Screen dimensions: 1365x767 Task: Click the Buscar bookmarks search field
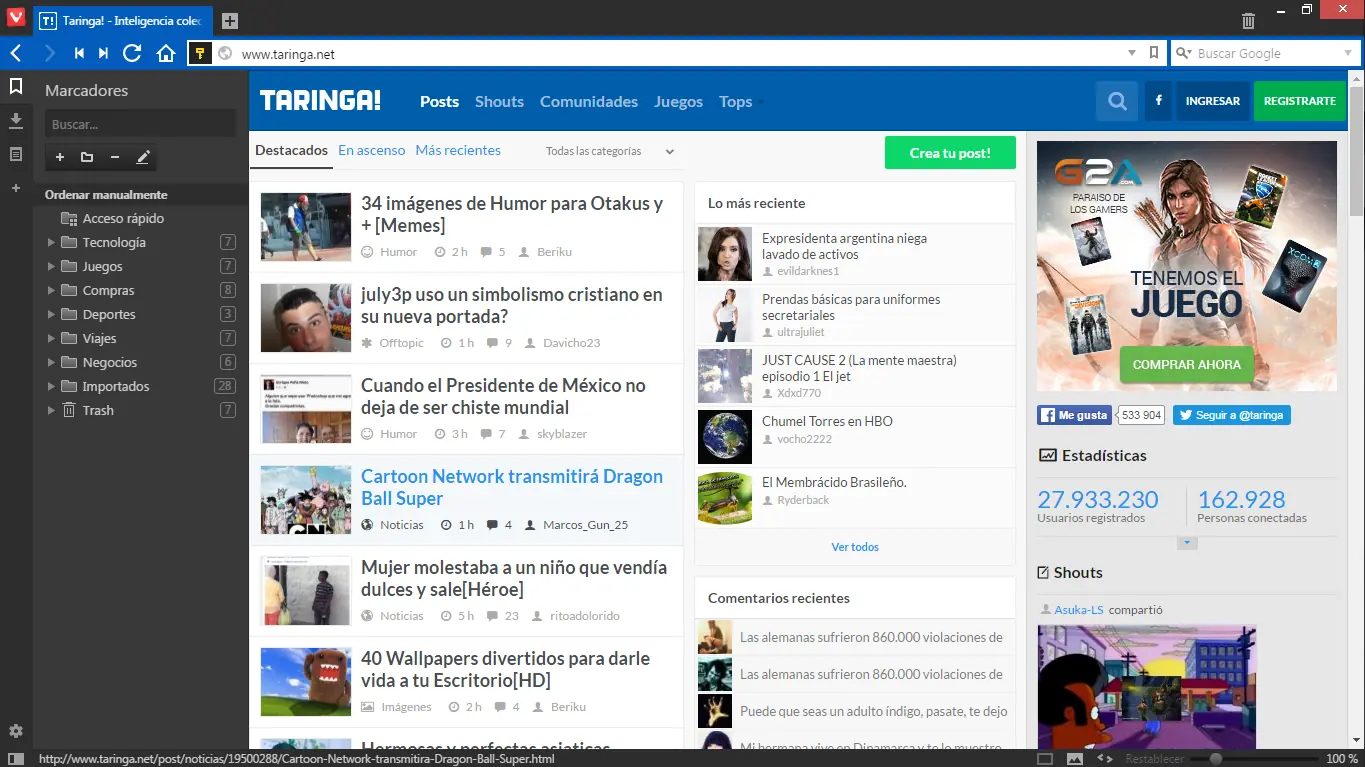coord(140,124)
